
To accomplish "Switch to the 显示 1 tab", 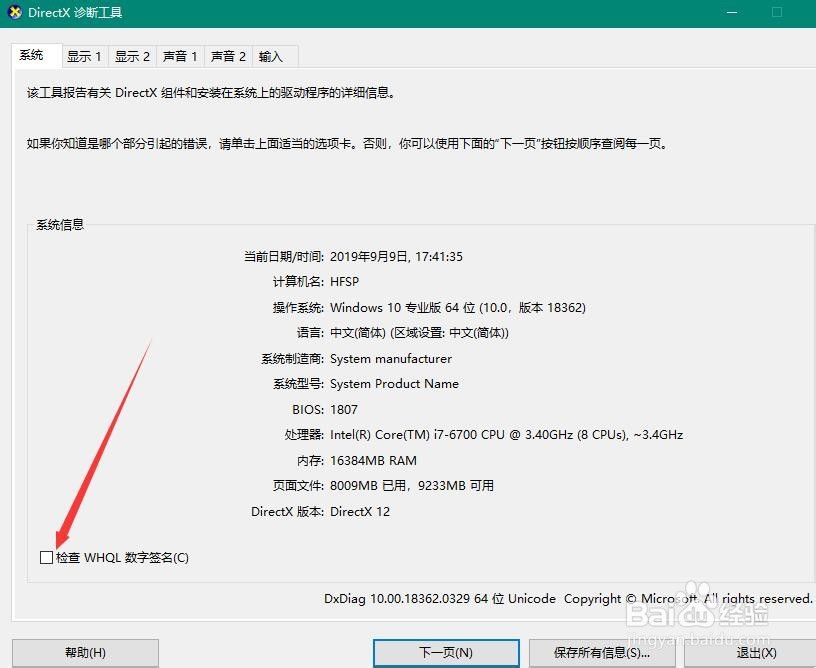I will 84,56.
